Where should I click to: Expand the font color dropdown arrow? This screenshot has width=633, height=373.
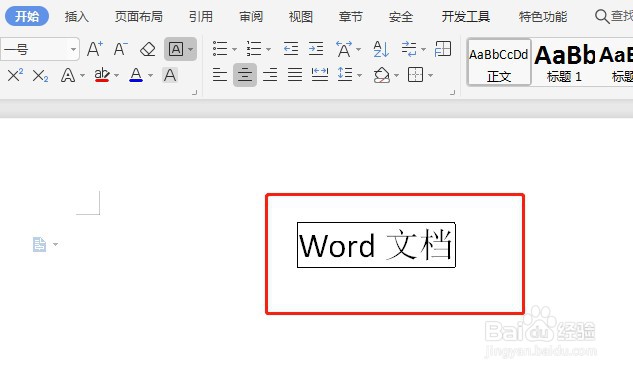(151, 75)
